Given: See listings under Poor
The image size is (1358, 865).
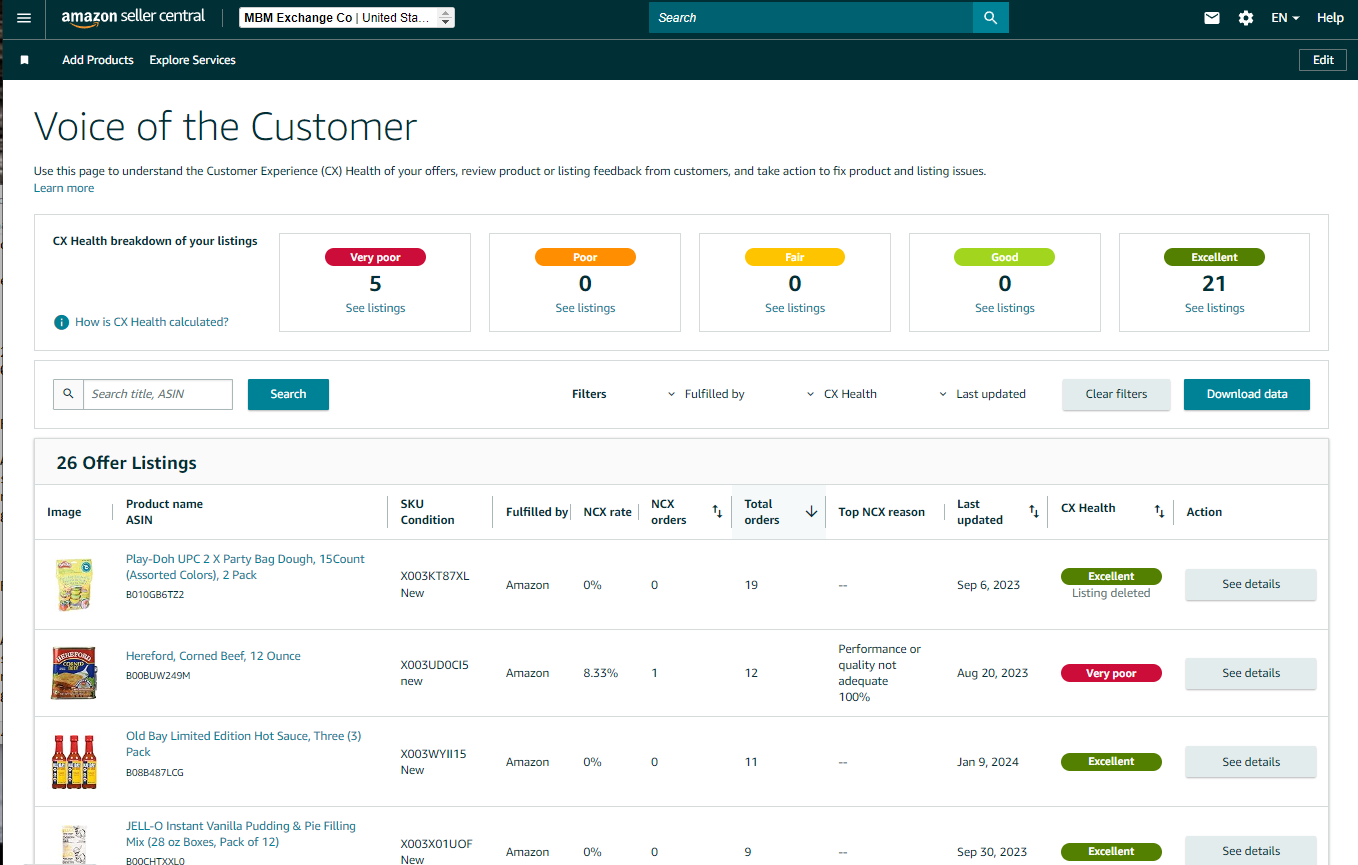Looking at the screenshot, I should (585, 308).
